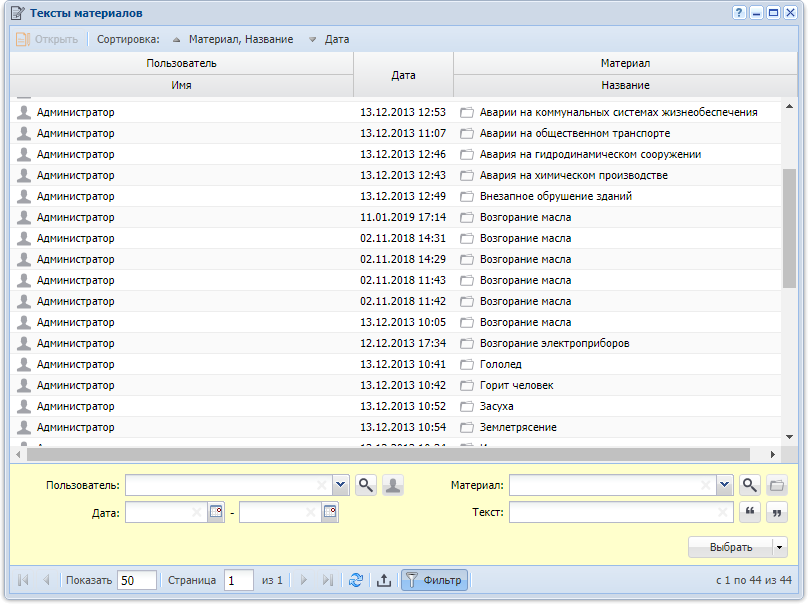Go to the previous page

click(46, 580)
